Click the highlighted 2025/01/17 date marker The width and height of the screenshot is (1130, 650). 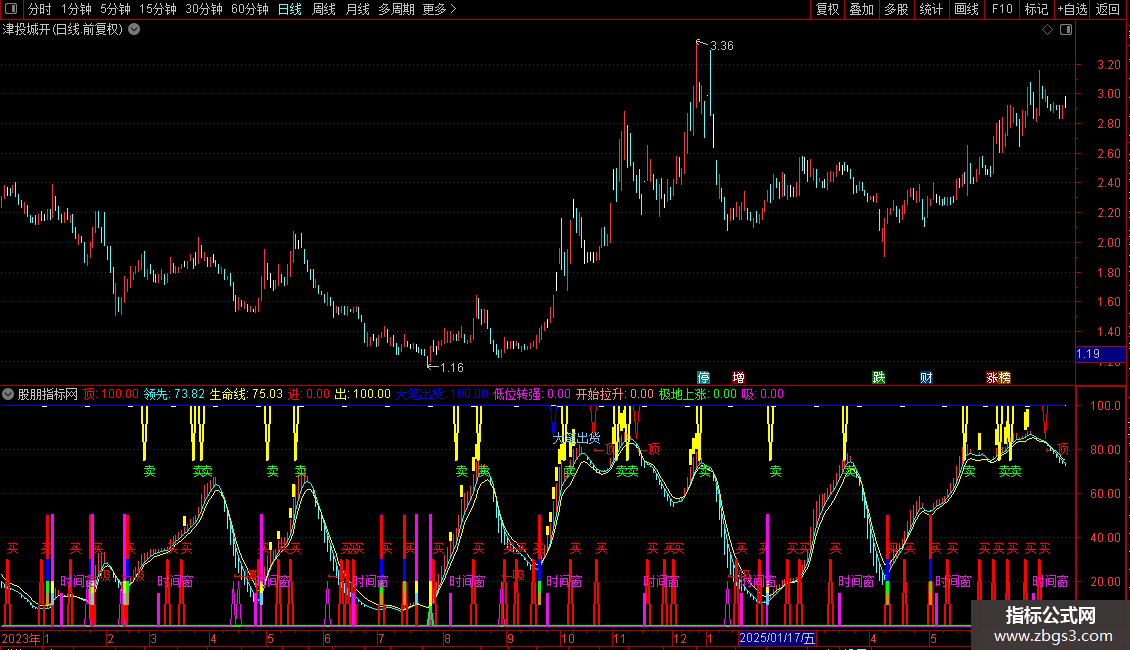[777, 638]
